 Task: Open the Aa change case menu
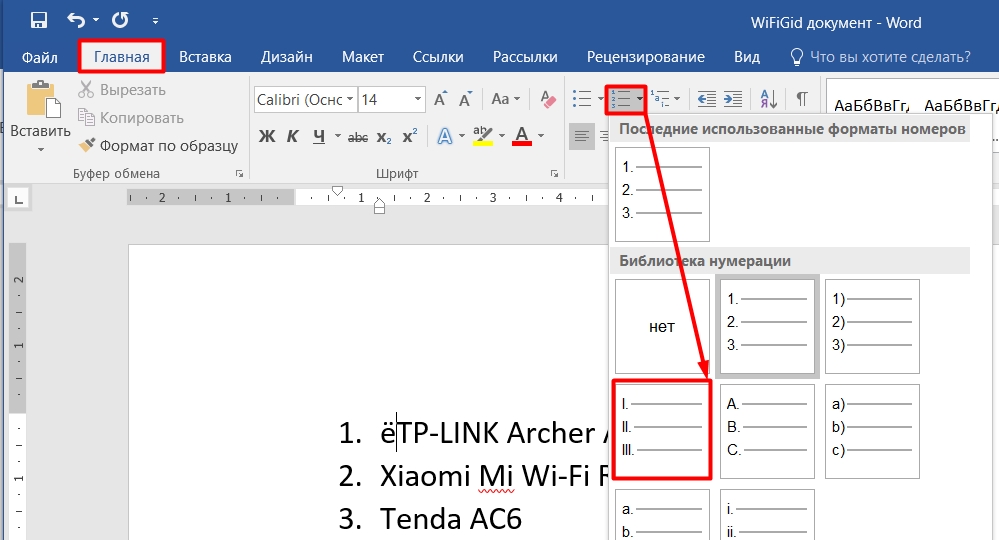[505, 99]
